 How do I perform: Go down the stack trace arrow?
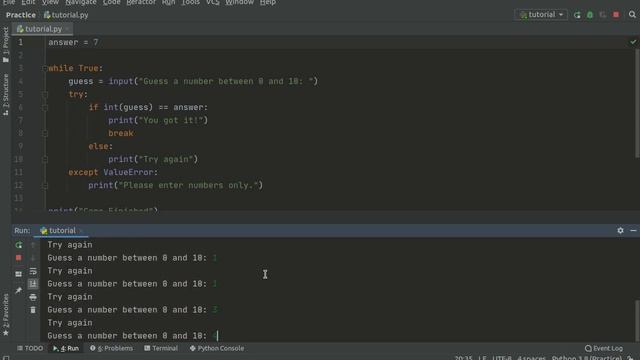coord(33,258)
